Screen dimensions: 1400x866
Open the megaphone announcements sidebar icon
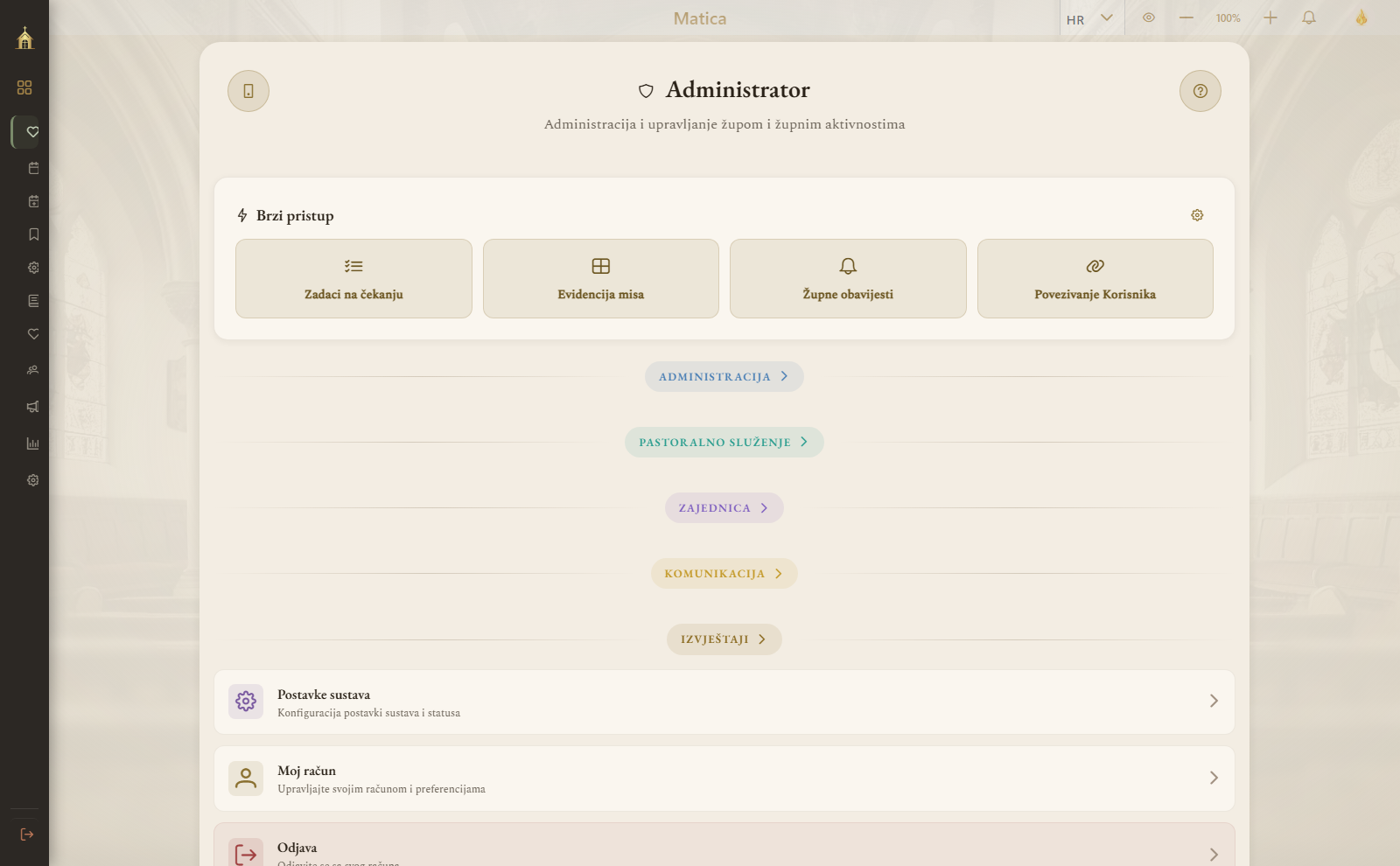click(33, 407)
